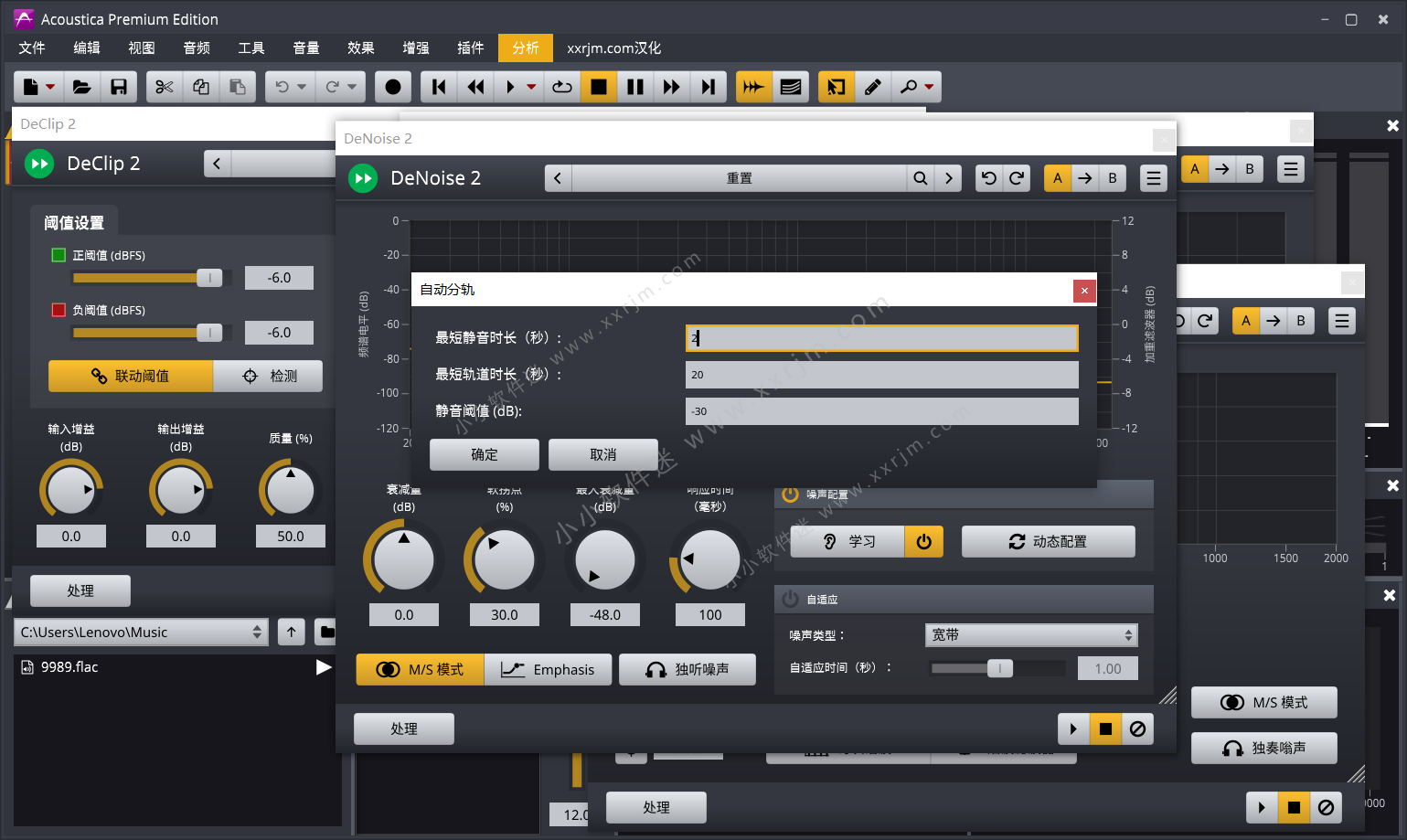Toggle M/S 模式 in DeNoise 2
Image resolution: width=1407 pixels, height=840 pixels.
pyautogui.click(x=421, y=669)
